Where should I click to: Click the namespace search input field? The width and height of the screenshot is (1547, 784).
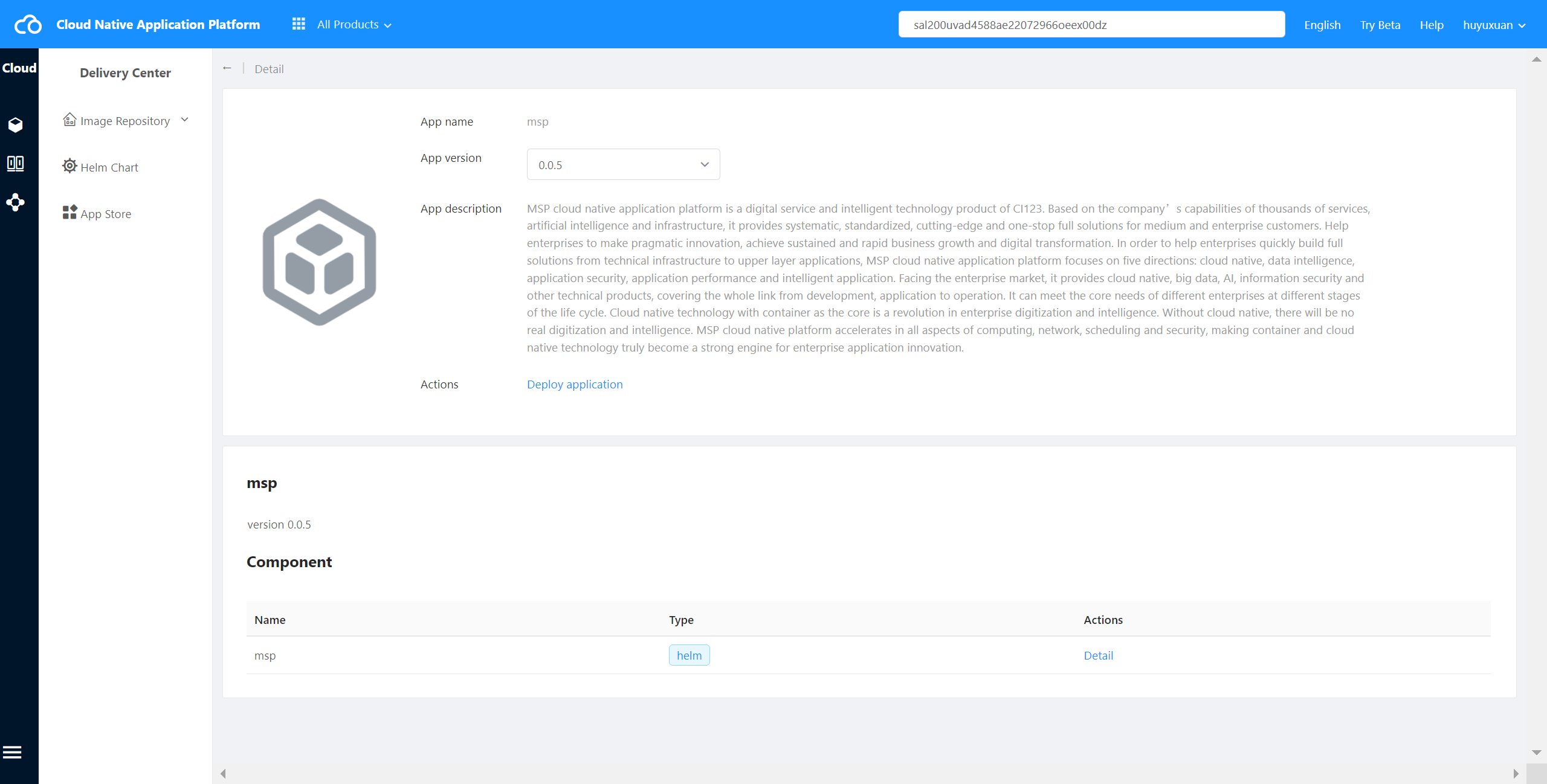(1091, 25)
